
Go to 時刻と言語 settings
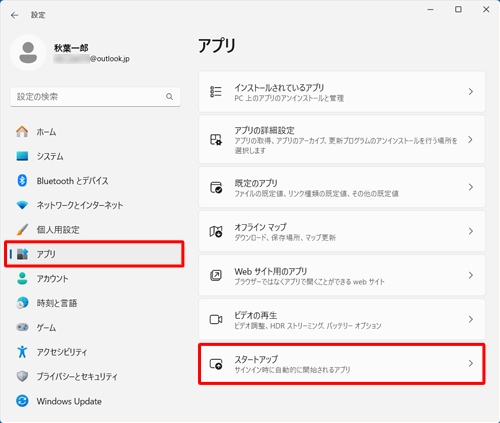click(94, 303)
